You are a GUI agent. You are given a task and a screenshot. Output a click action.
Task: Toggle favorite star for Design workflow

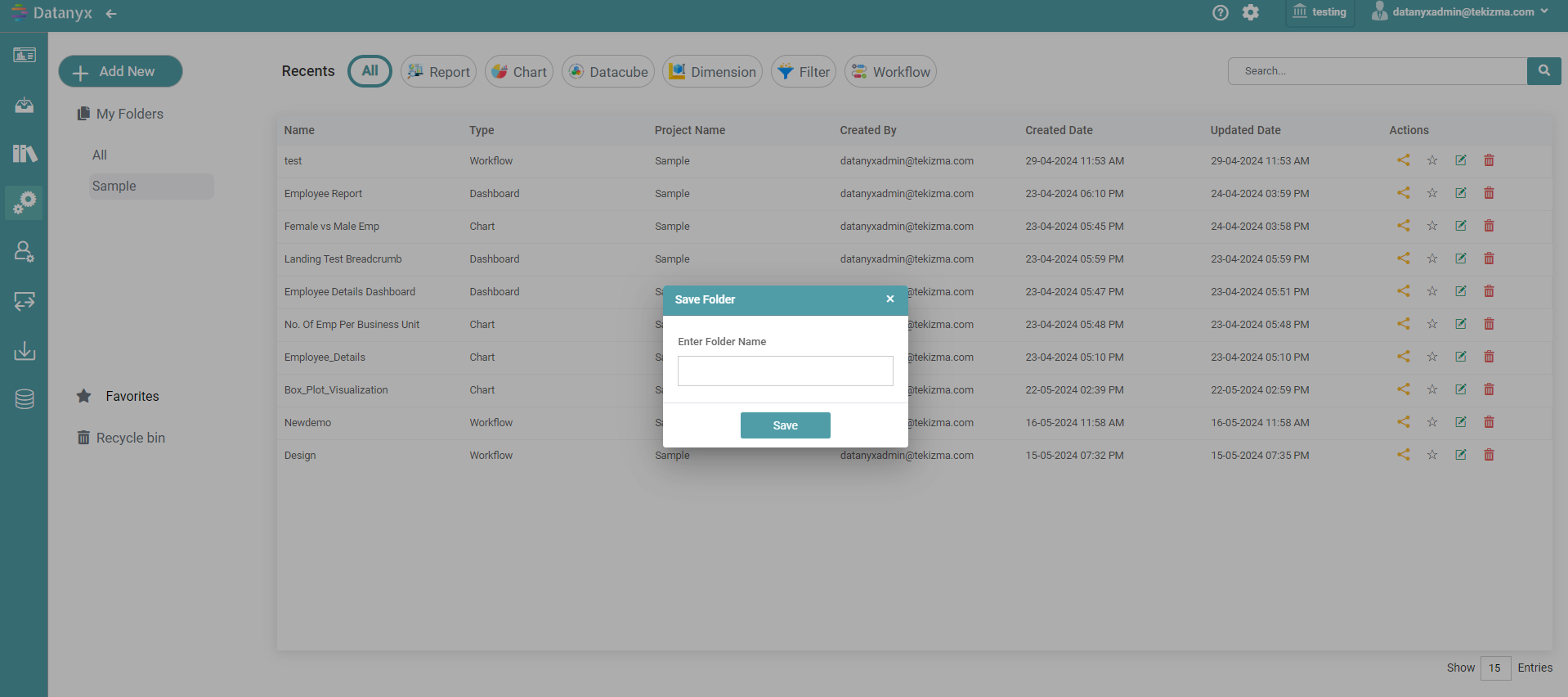pyautogui.click(x=1431, y=455)
